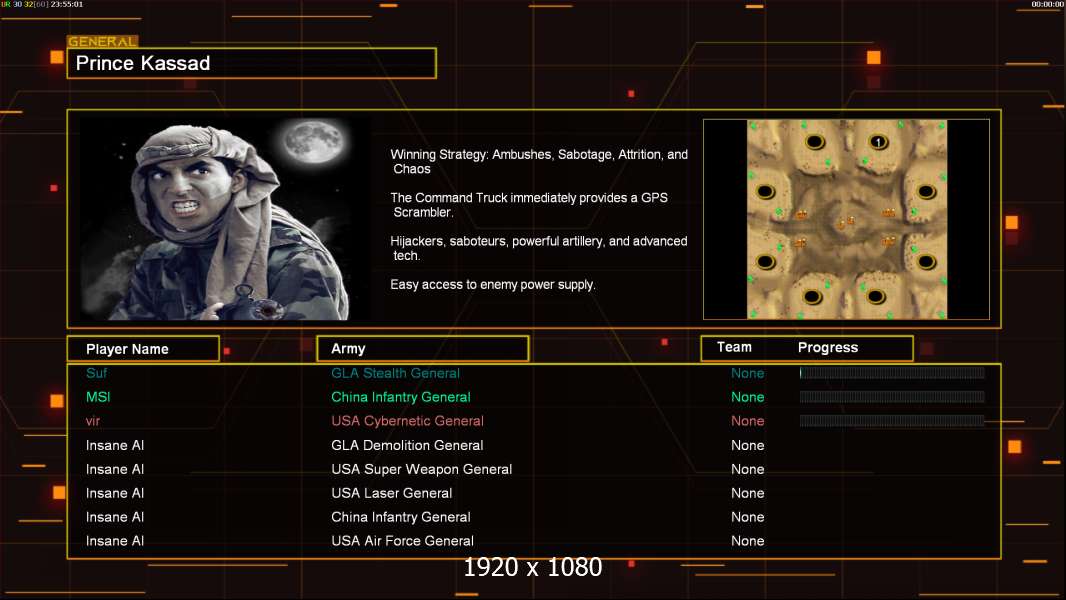
Task: Select Insane AI beside white China Infantry General
Action: 115,517
